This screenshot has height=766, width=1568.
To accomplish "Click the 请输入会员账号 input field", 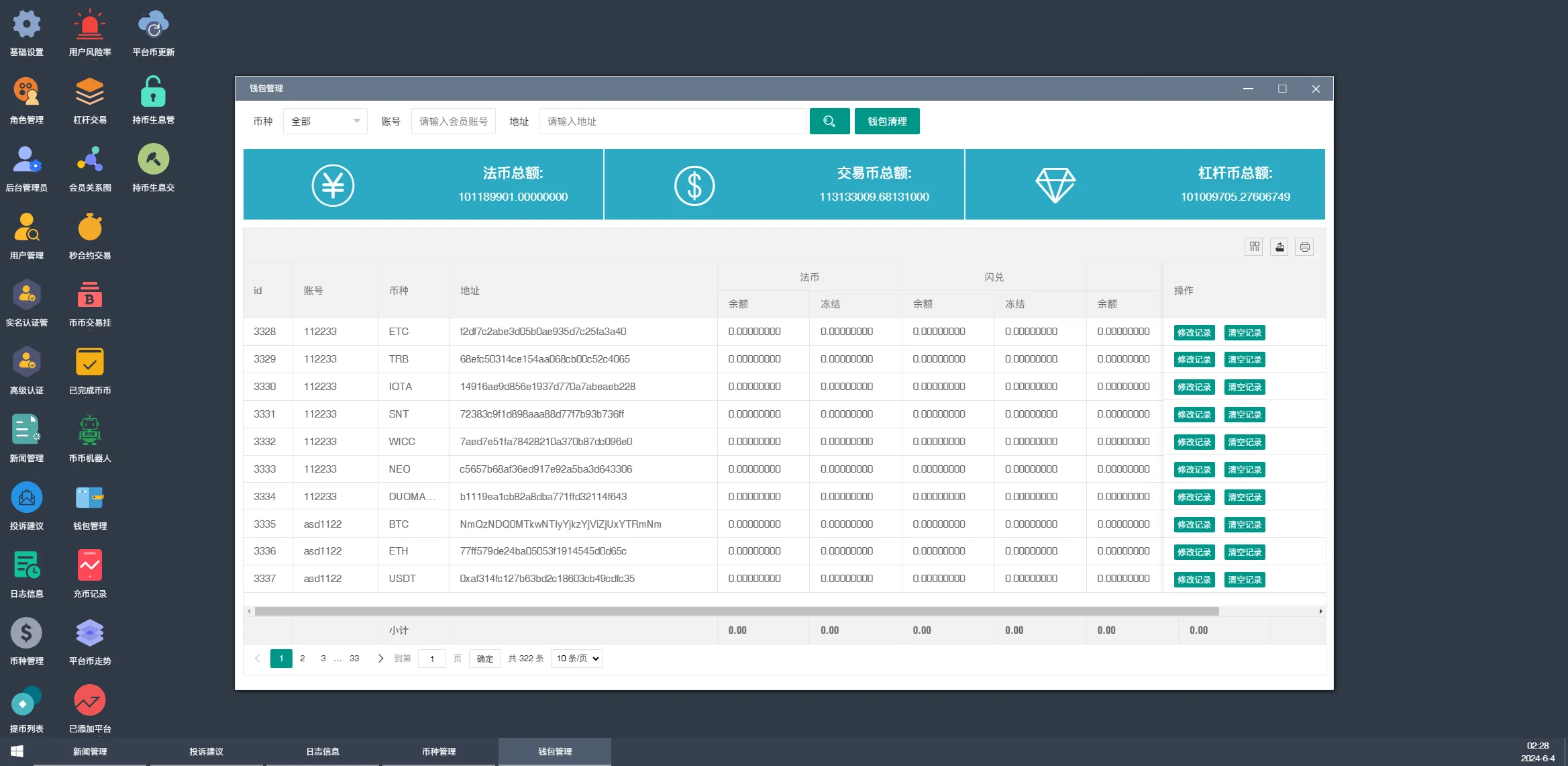I will point(454,122).
